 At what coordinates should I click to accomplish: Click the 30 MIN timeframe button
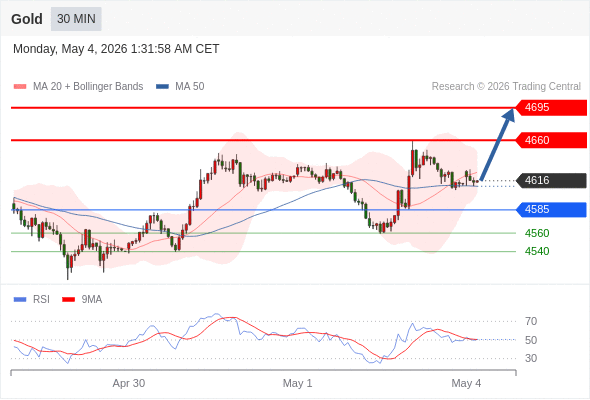[x=76, y=19]
